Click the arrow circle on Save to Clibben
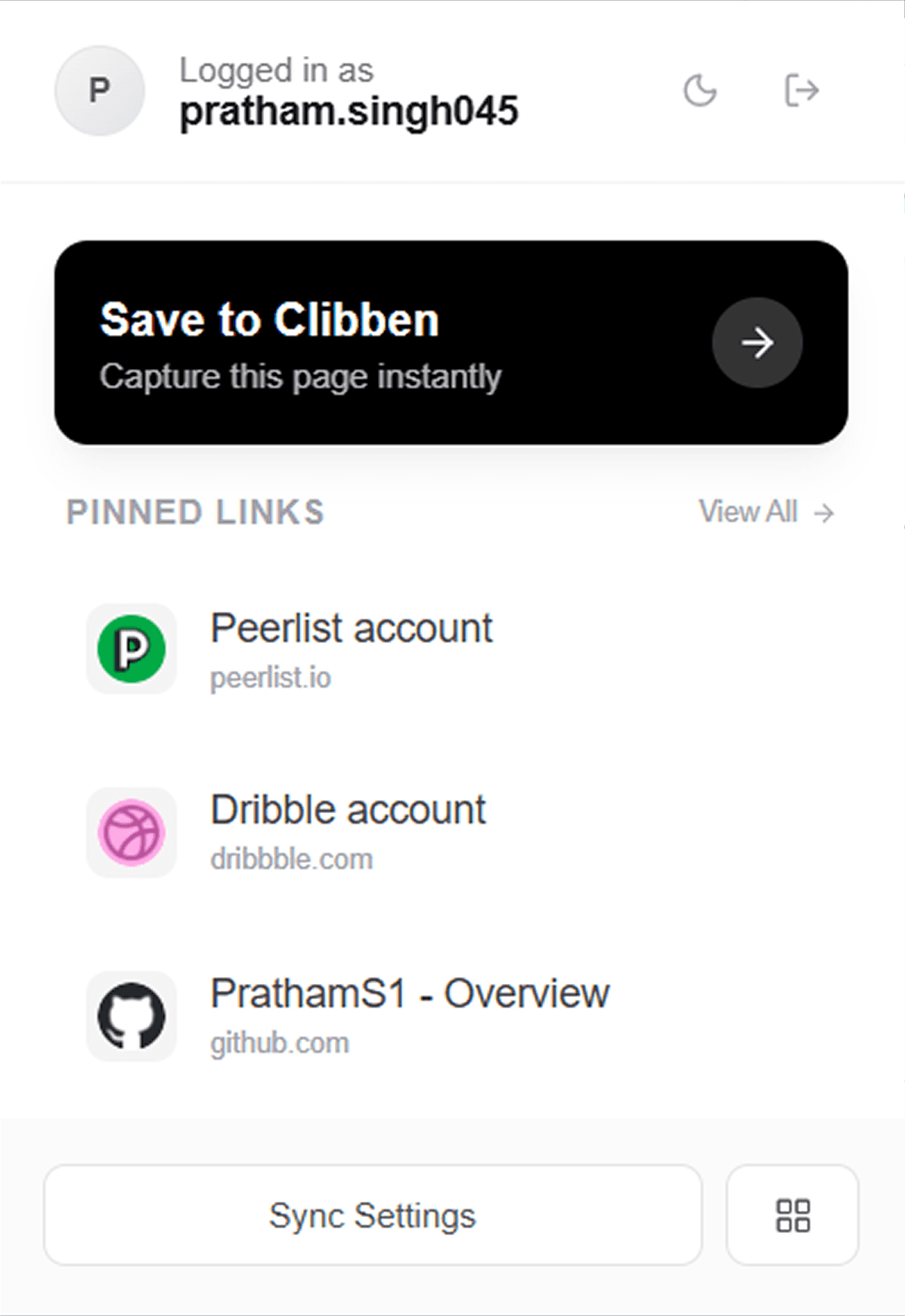Image resolution: width=905 pixels, height=1316 pixels. pyautogui.click(x=757, y=343)
